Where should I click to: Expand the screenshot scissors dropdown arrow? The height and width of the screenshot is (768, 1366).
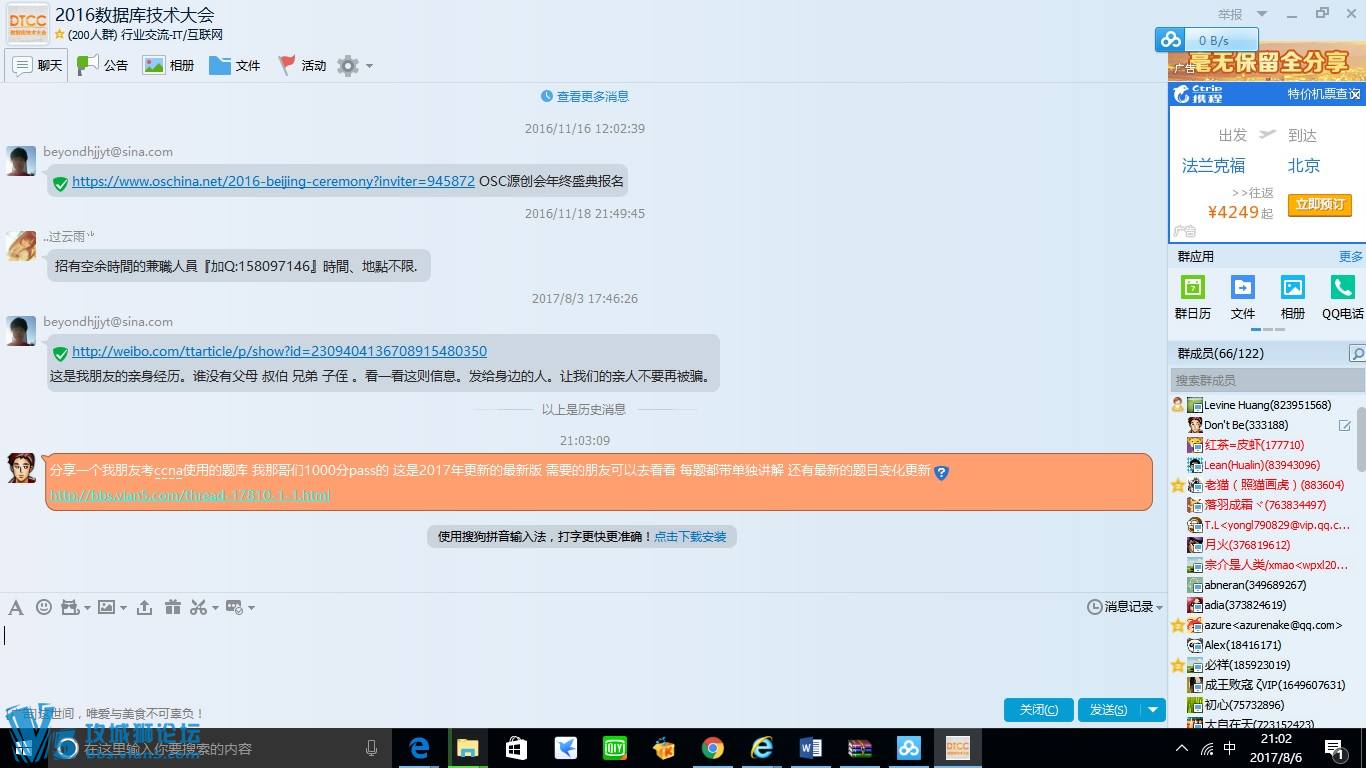tap(215, 608)
